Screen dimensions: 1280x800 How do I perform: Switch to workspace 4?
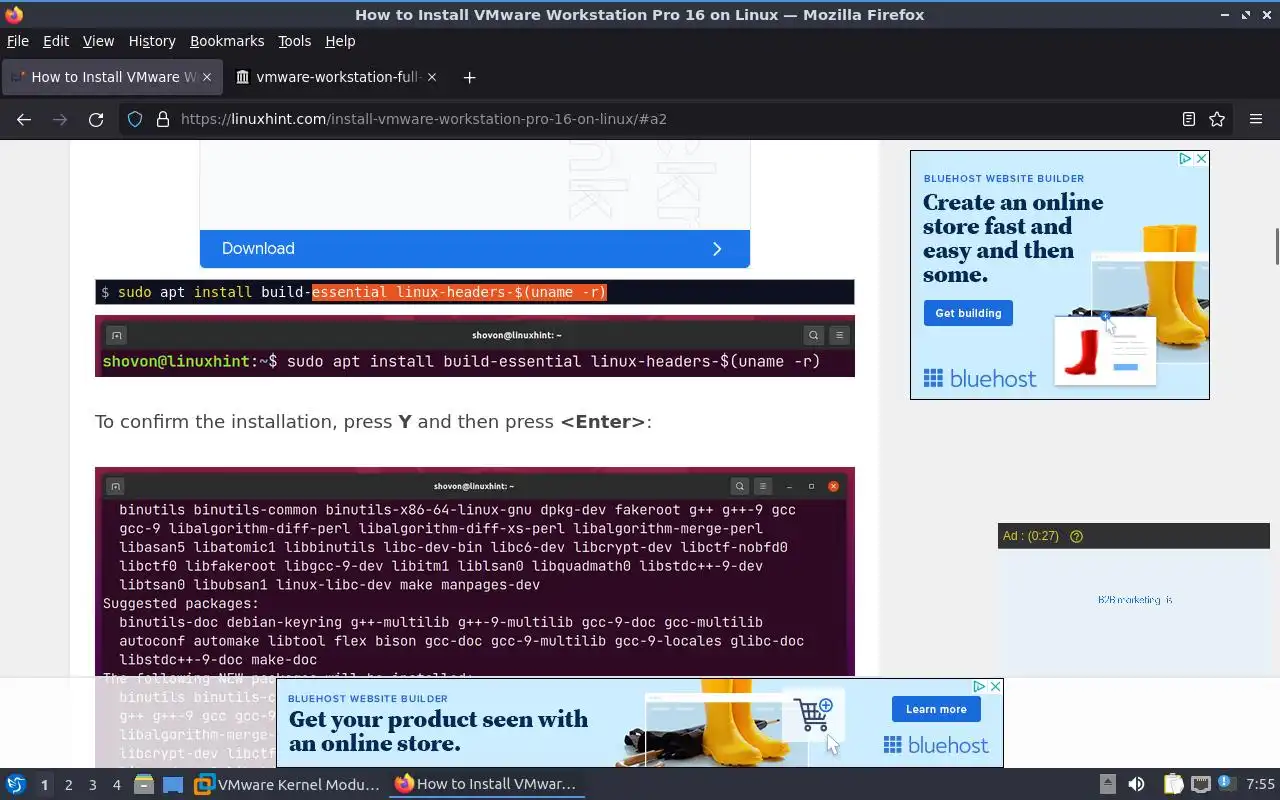(x=116, y=785)
